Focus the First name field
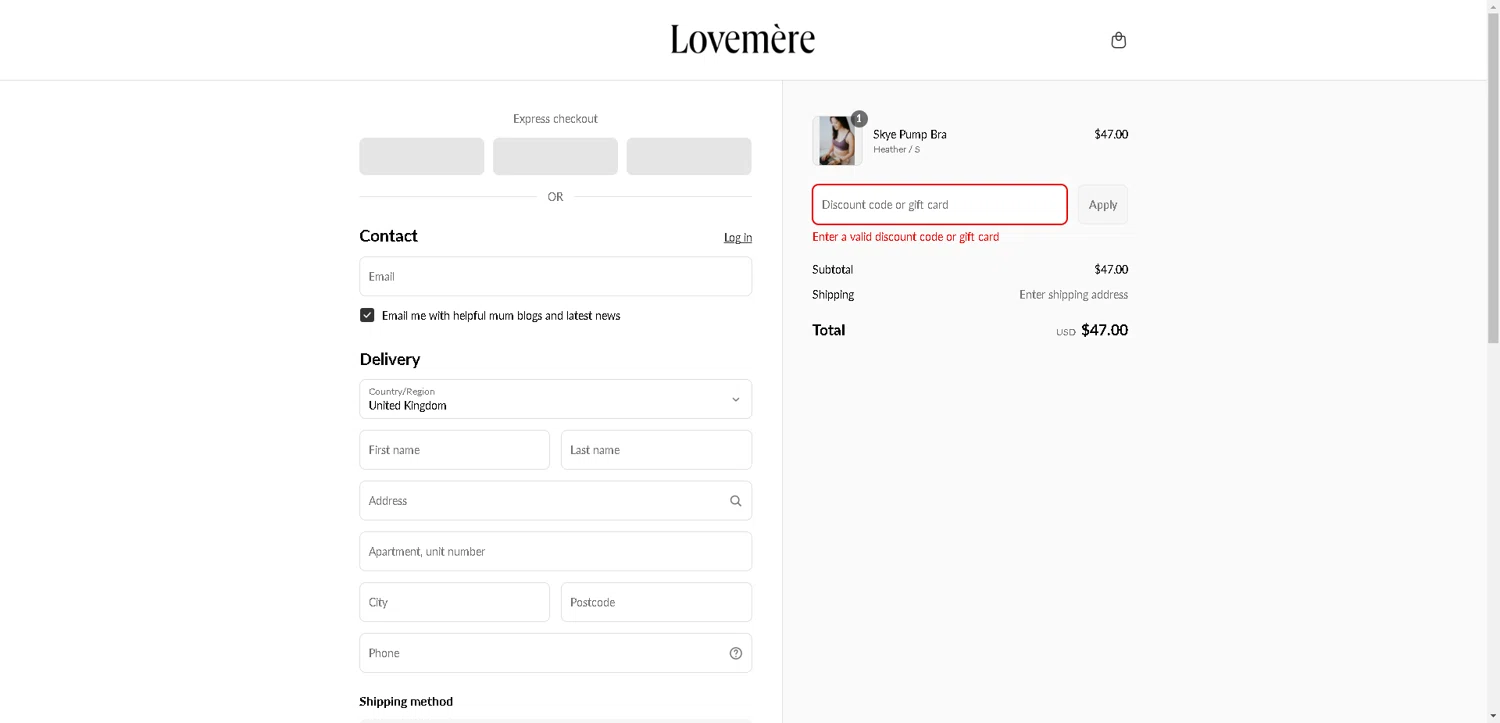Screen dimensions: 1500x723 pyautogui.click(x=454, y=450)
